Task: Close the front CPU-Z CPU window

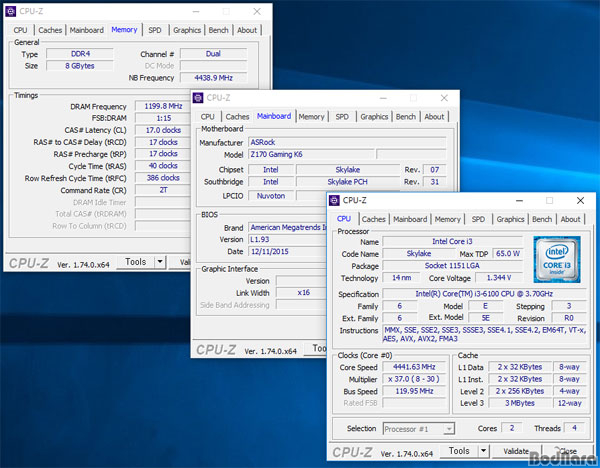Action: pos(580,200)
